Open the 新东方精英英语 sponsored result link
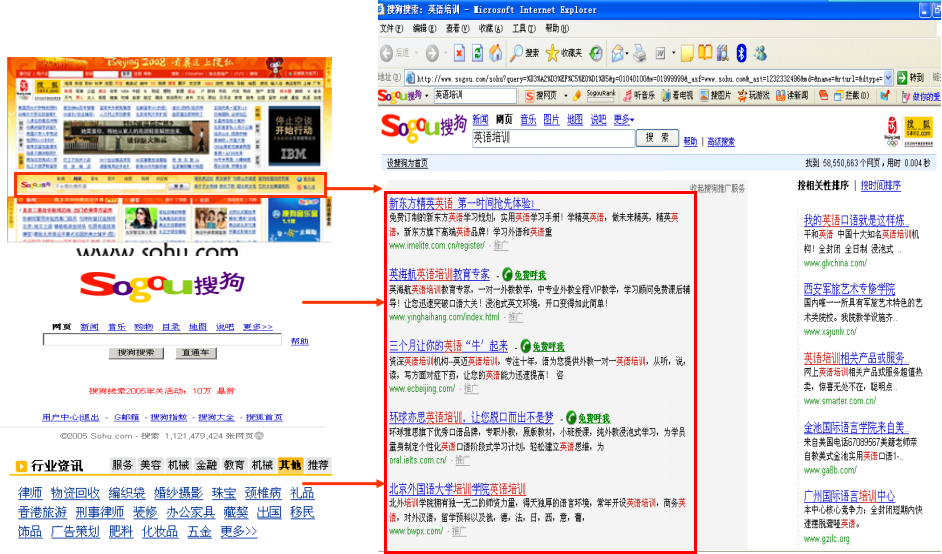 tap(461, 203)
